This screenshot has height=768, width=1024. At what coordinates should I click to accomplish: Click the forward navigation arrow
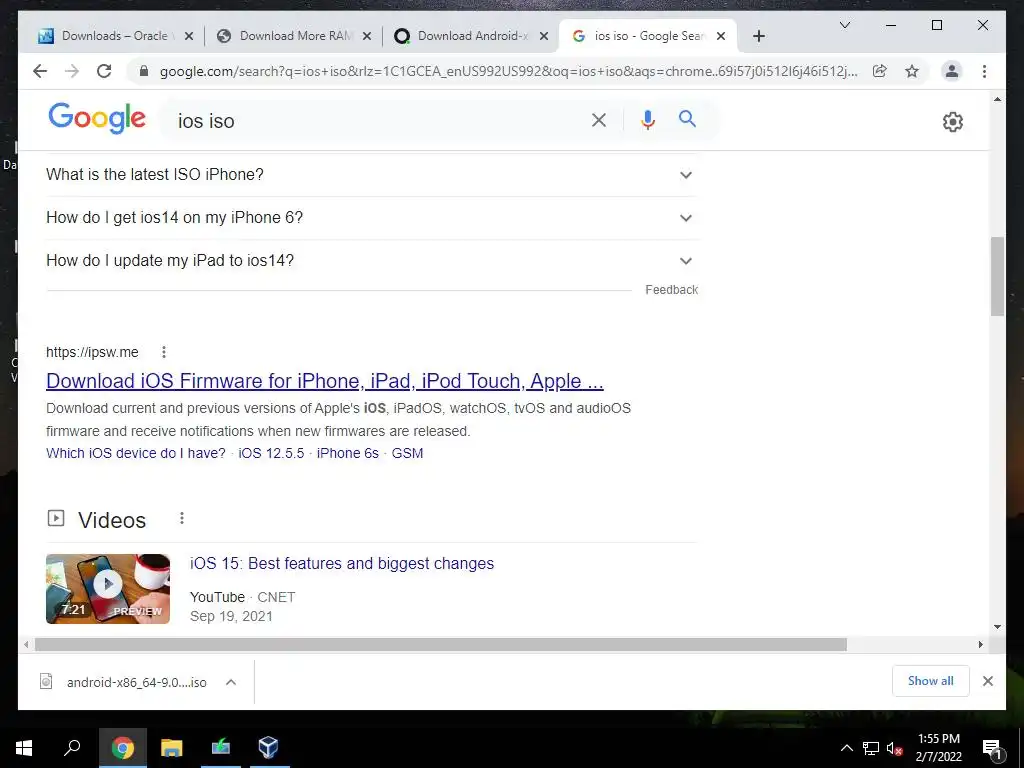[x=72, y=71]
